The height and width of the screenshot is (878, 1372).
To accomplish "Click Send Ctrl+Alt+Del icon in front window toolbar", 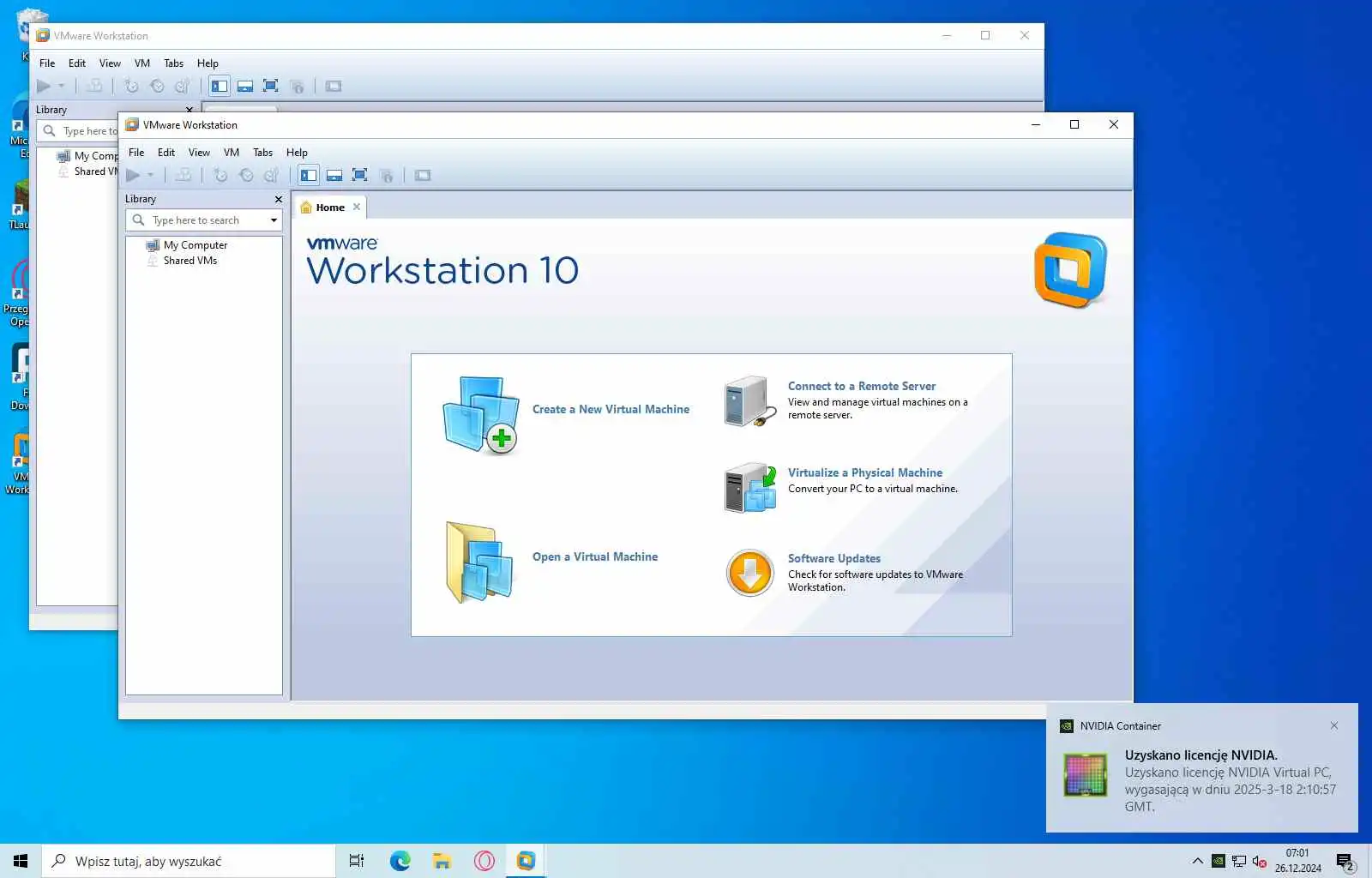I will click(184, 176).
